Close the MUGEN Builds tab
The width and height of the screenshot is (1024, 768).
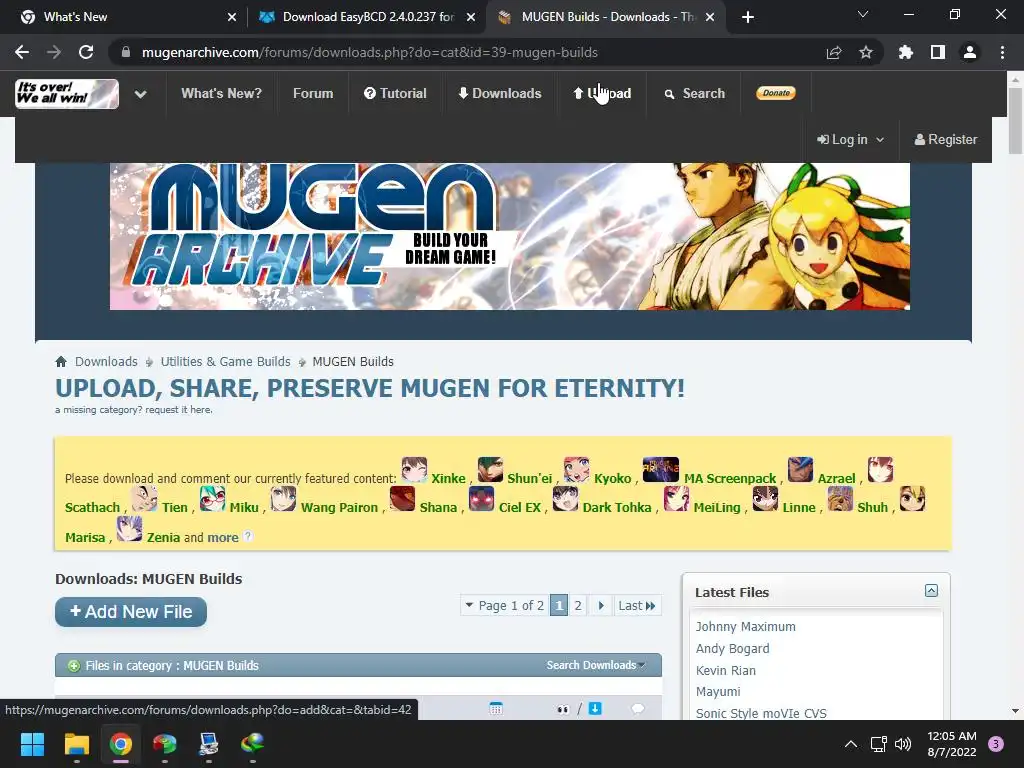click(x=711, y=17)
